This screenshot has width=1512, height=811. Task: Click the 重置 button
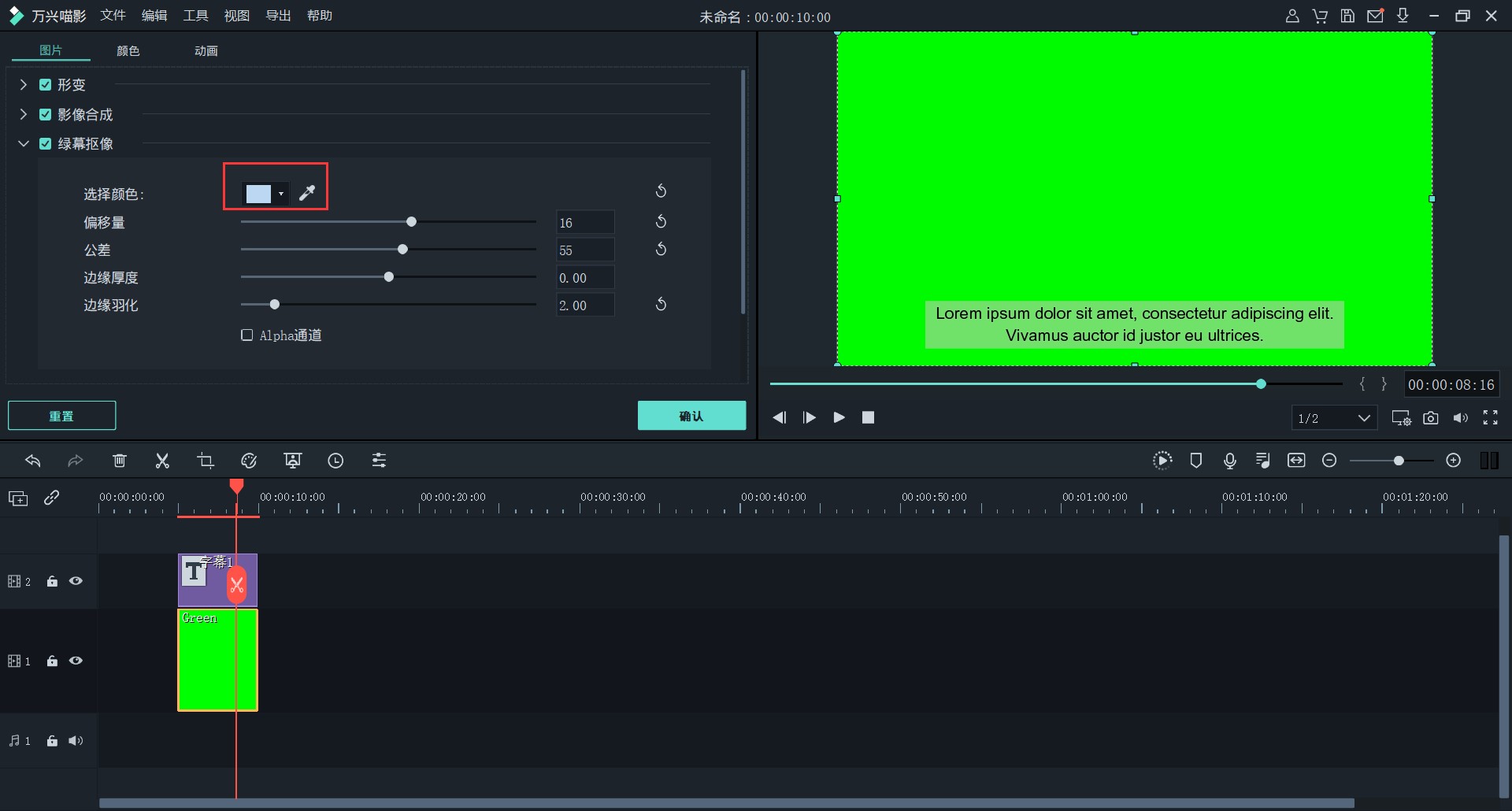coord(61,416)
